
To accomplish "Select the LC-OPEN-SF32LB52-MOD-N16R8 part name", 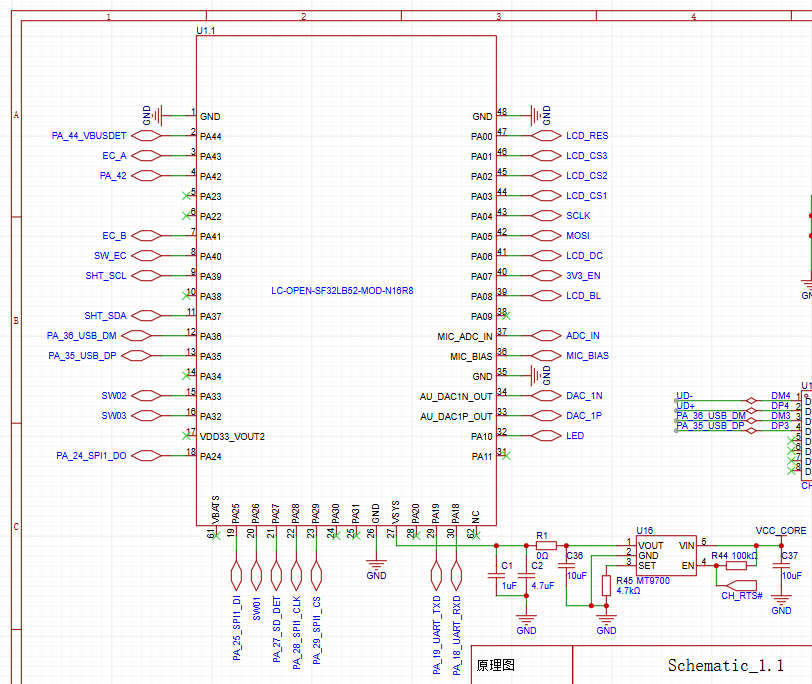I will click(342, 290).
